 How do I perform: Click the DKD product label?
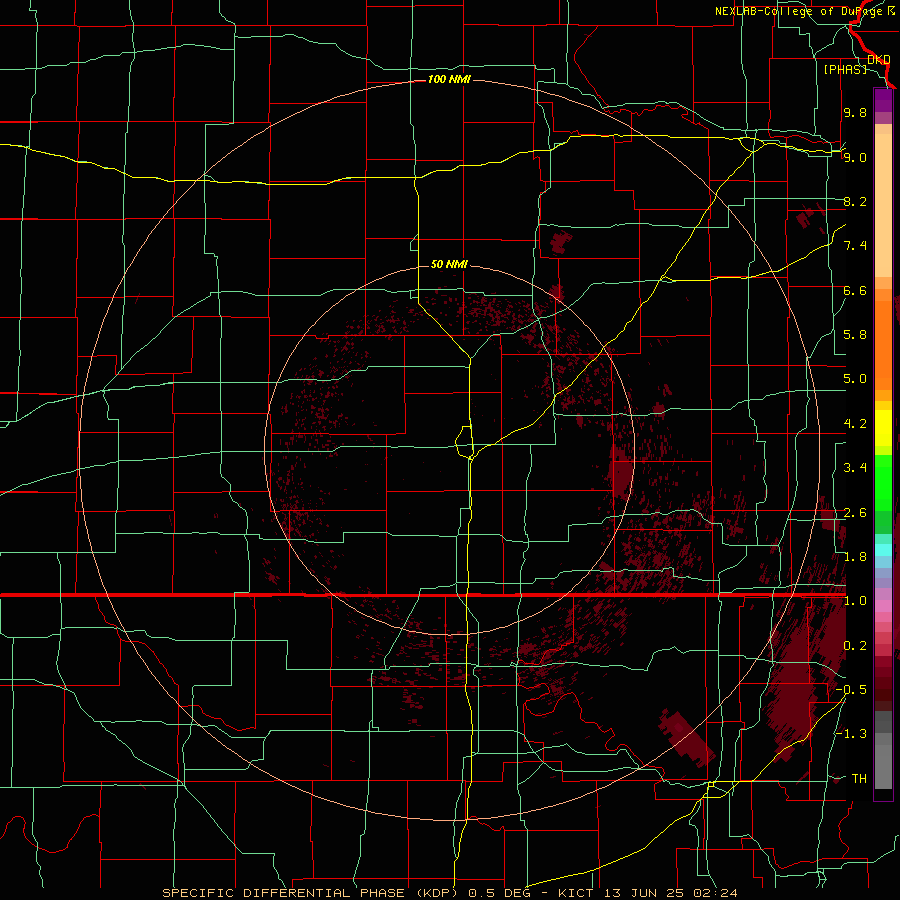click(x=879, y=59)
